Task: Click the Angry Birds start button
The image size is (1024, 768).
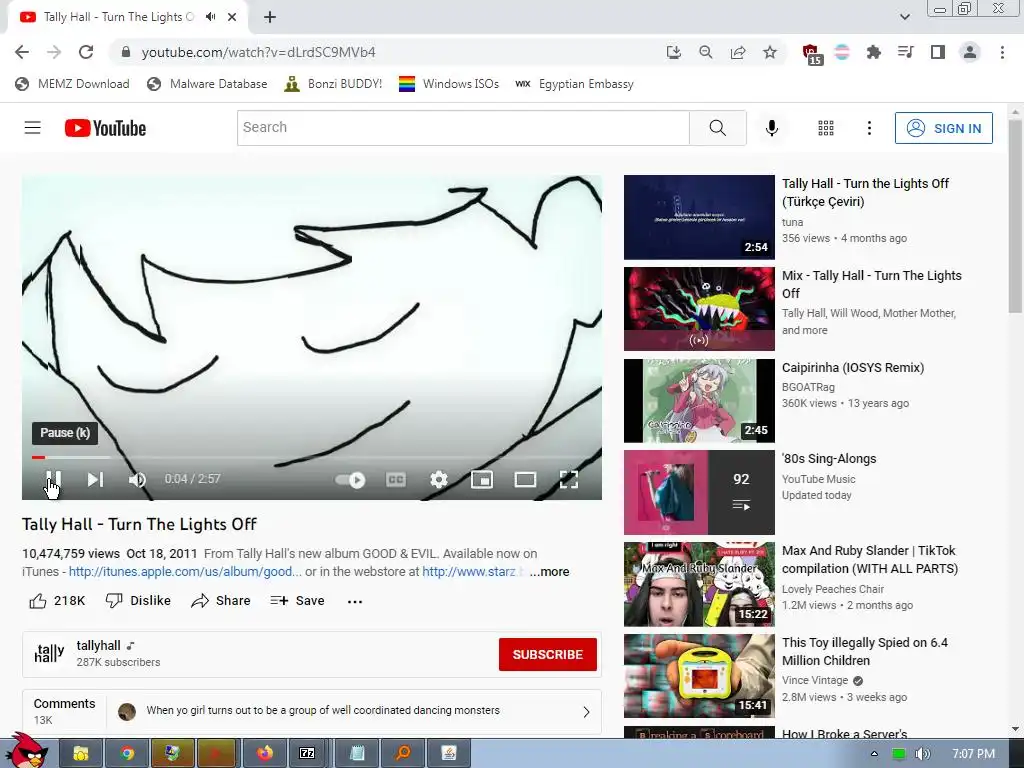Action: coord(26,750)
